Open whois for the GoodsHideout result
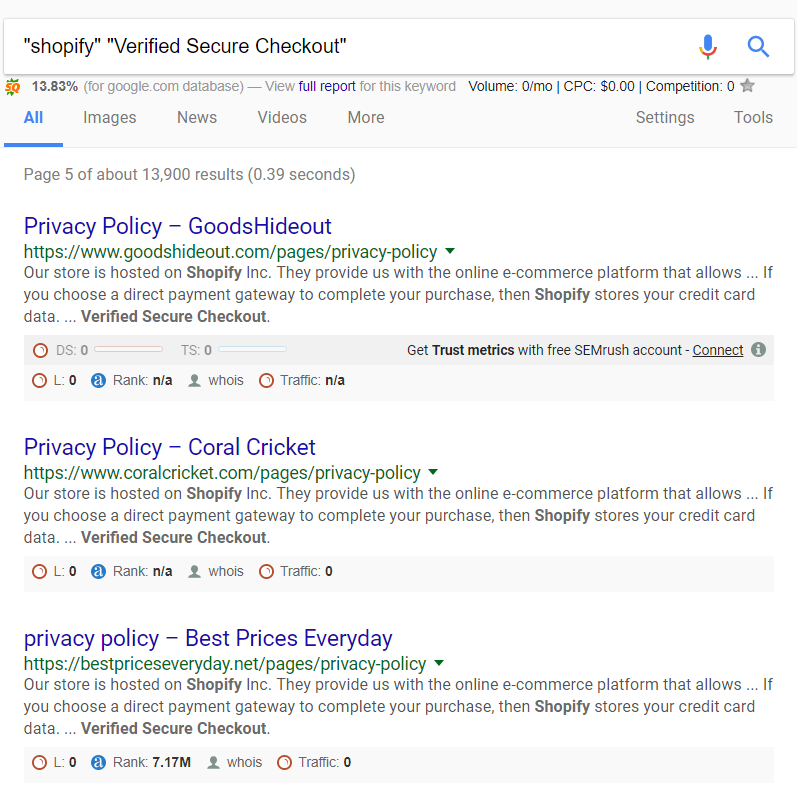This screenshot has width=797, height=804. click(216, 380)
